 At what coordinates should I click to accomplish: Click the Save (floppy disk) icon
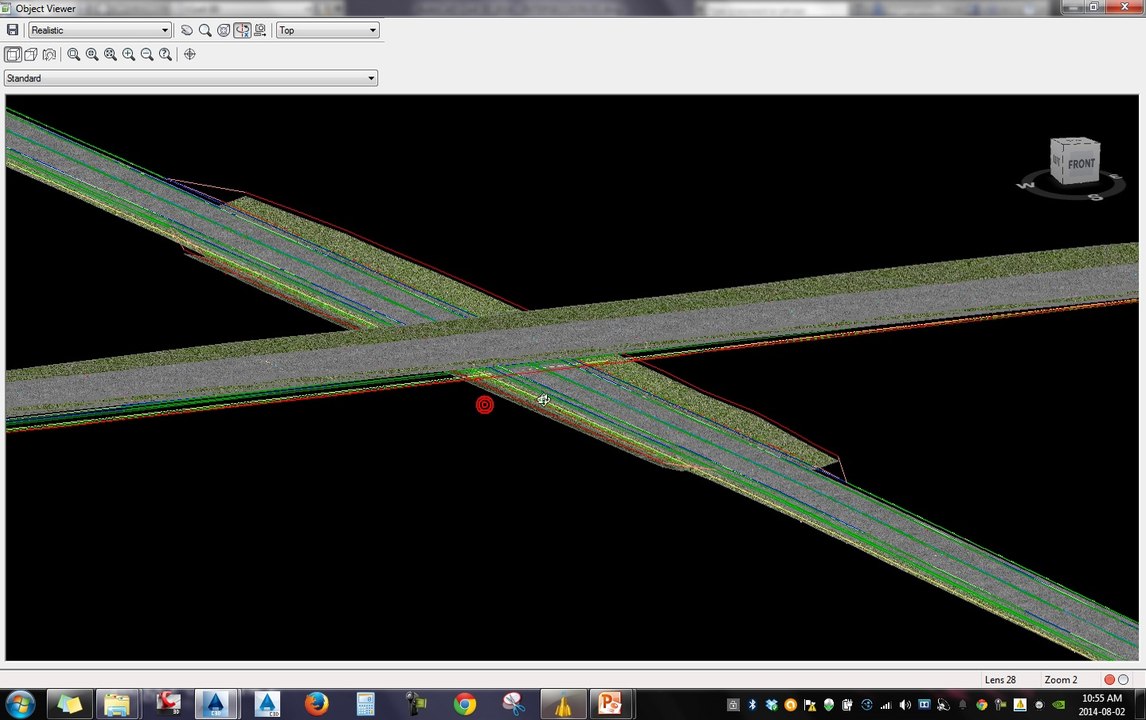pyautogui.click(x=12, y=30)
